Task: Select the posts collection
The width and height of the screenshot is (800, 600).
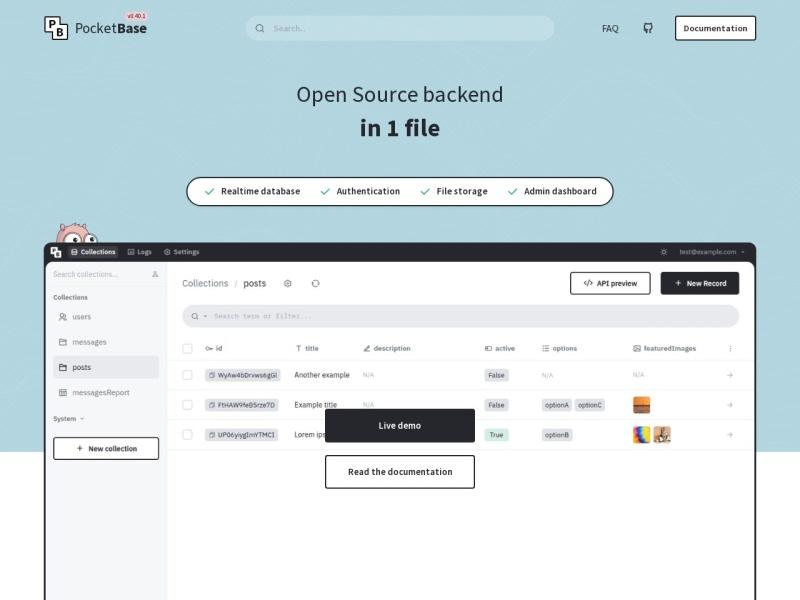Action: [106, 367]
